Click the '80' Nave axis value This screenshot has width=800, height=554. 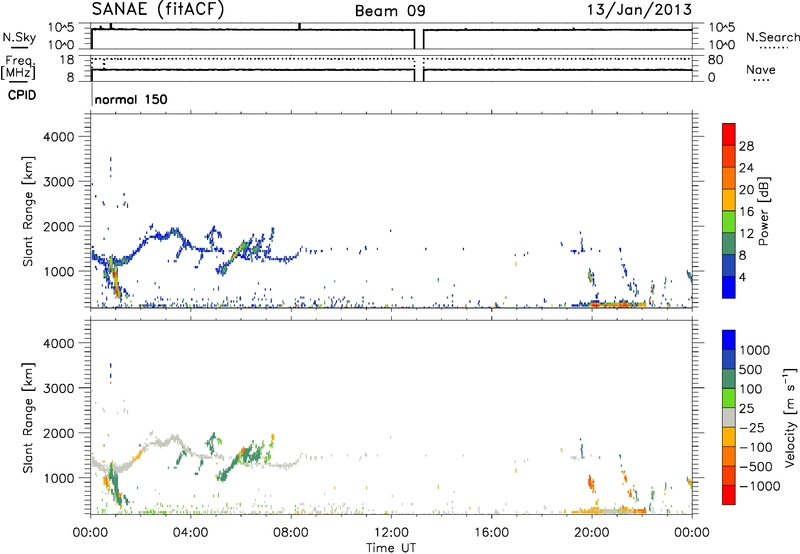[715, 60]
